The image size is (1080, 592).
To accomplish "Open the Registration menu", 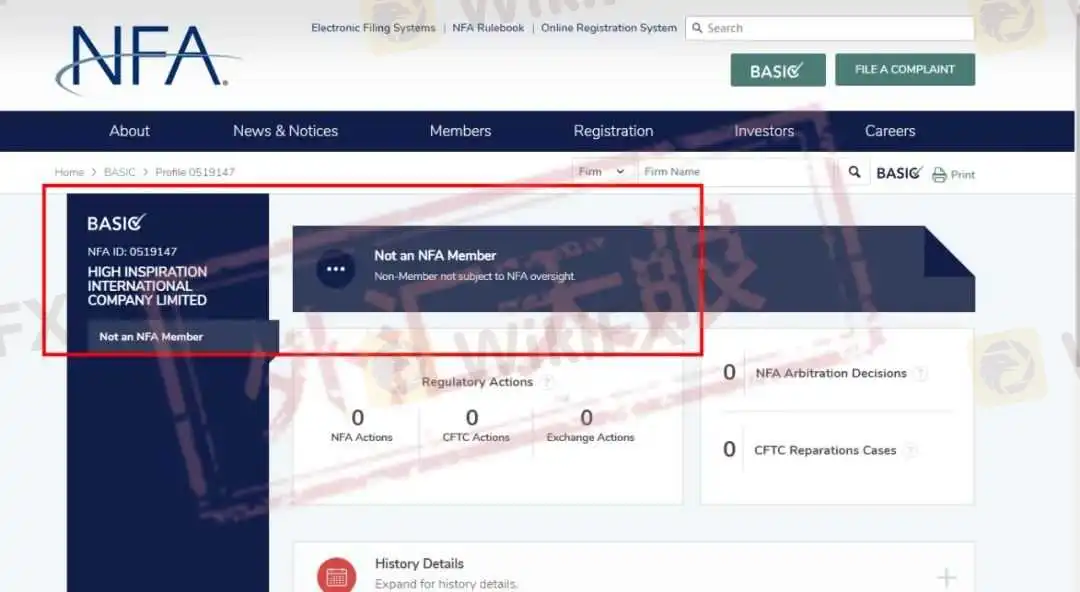I will [613, 131].
